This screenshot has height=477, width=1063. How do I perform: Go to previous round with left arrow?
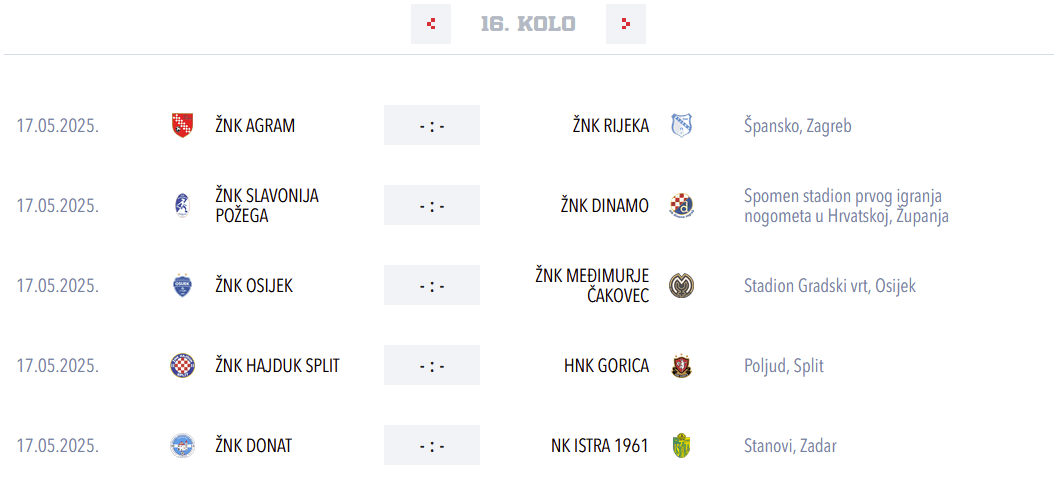(x=431, y=24)
